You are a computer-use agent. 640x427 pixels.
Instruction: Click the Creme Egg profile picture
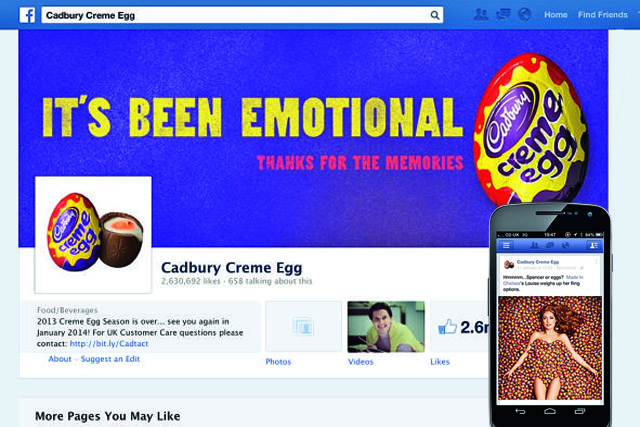[x=93, y=235]
